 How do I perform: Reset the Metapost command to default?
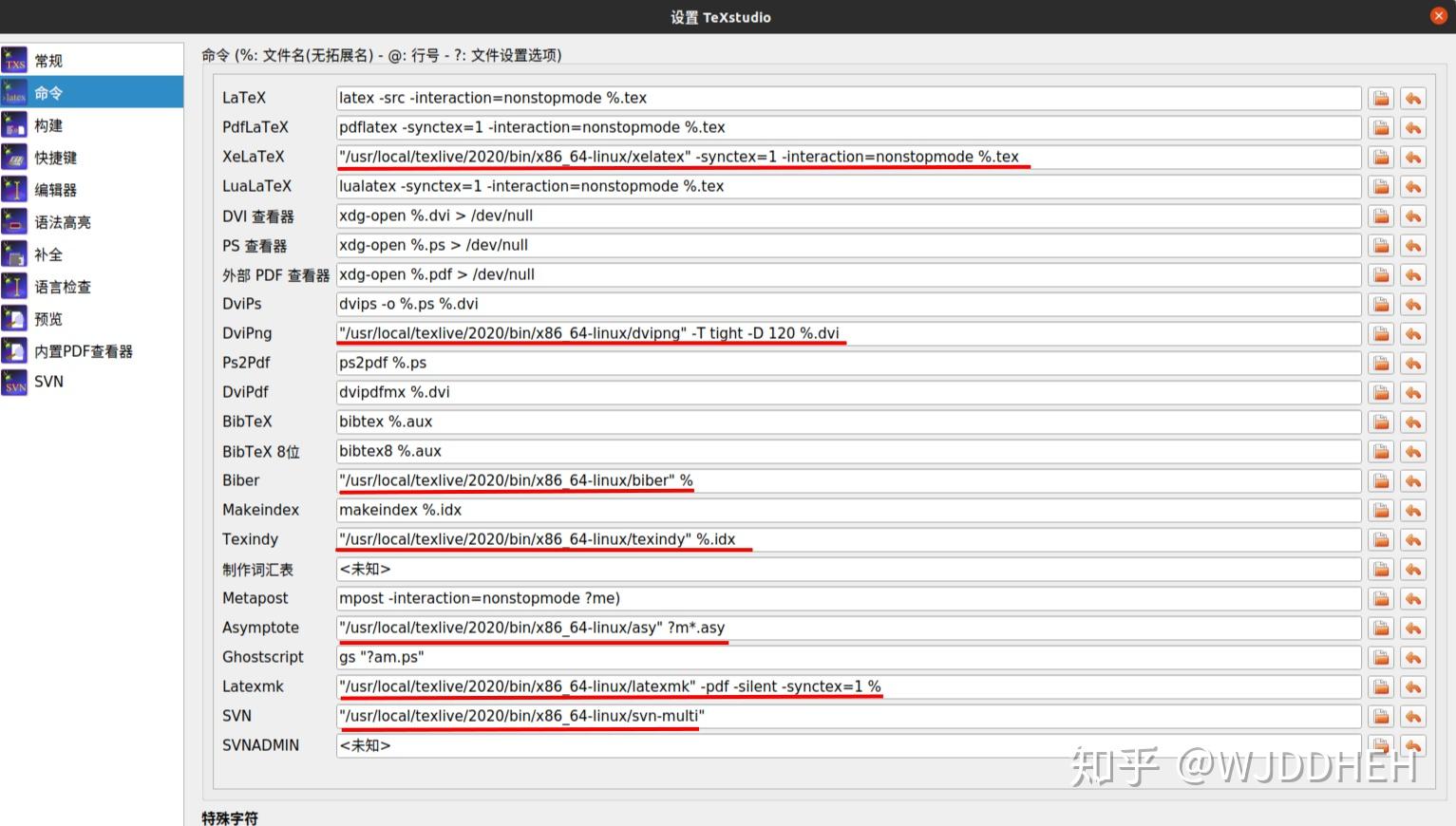(1413, 599)
